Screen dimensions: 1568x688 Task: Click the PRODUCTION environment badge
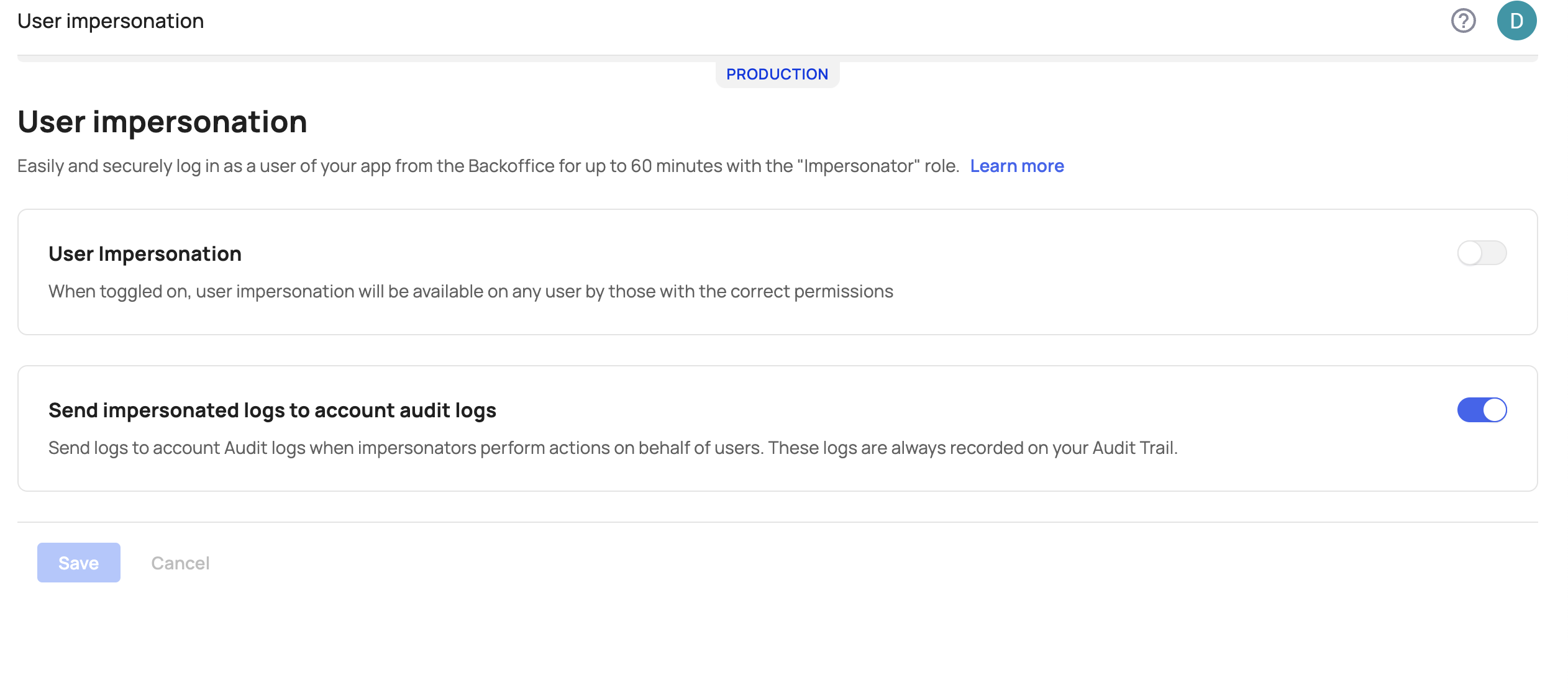click(x=777, y=75)
